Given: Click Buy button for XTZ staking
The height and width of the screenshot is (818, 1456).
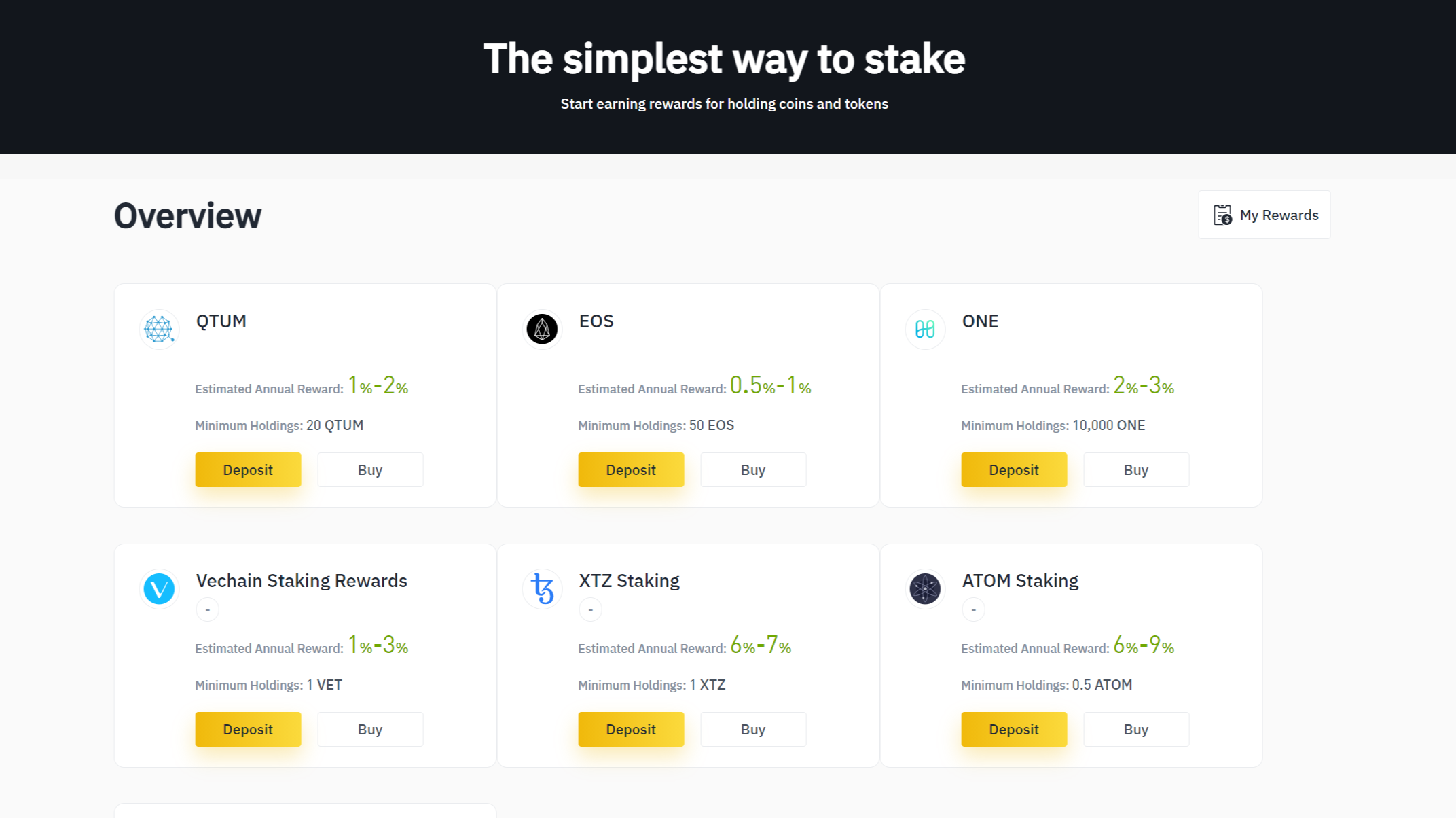Looking at the screenshot, I should (x=753, y=729).
